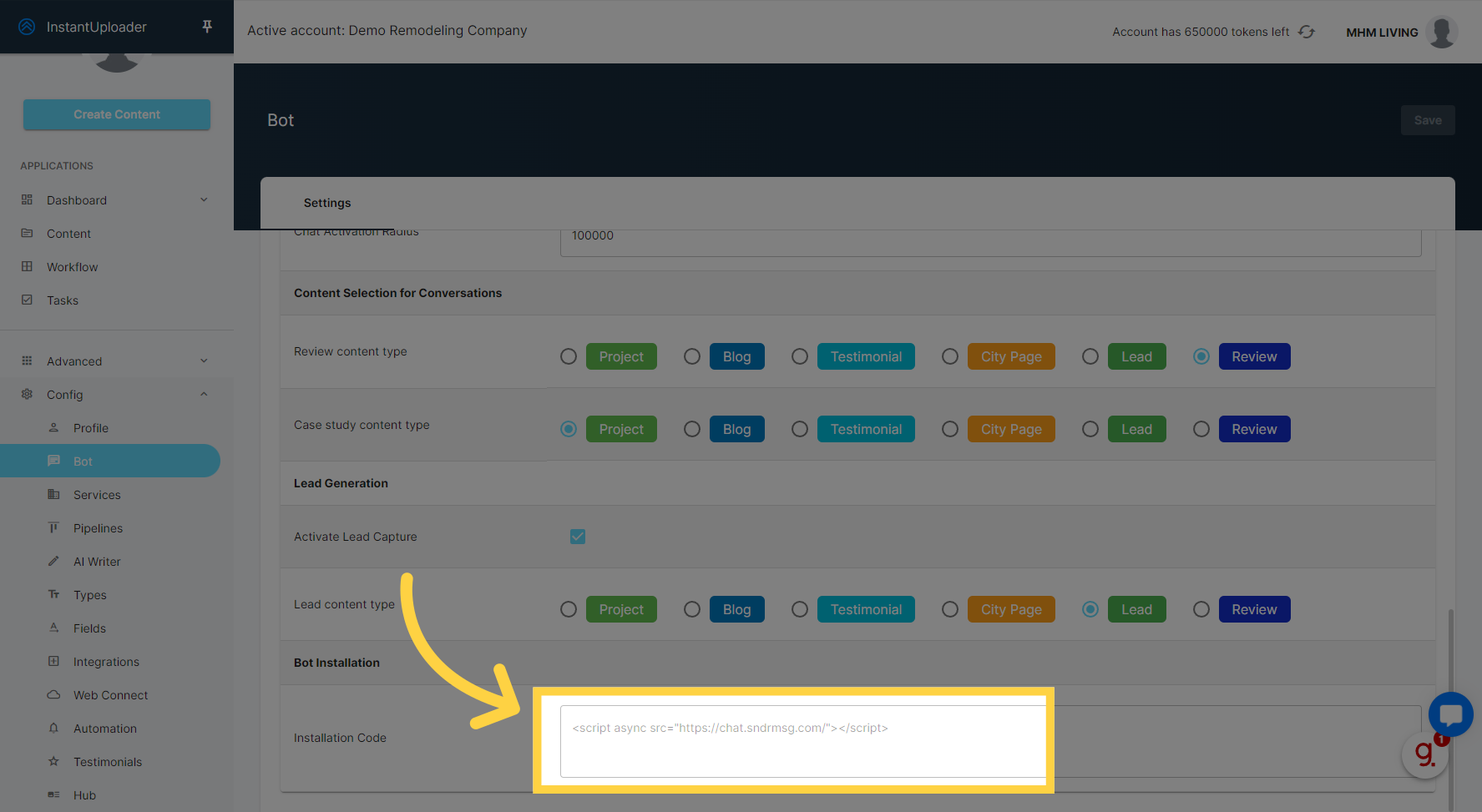Click the refresh tokens icon
1482x812 pixels.
point(1307,32)
